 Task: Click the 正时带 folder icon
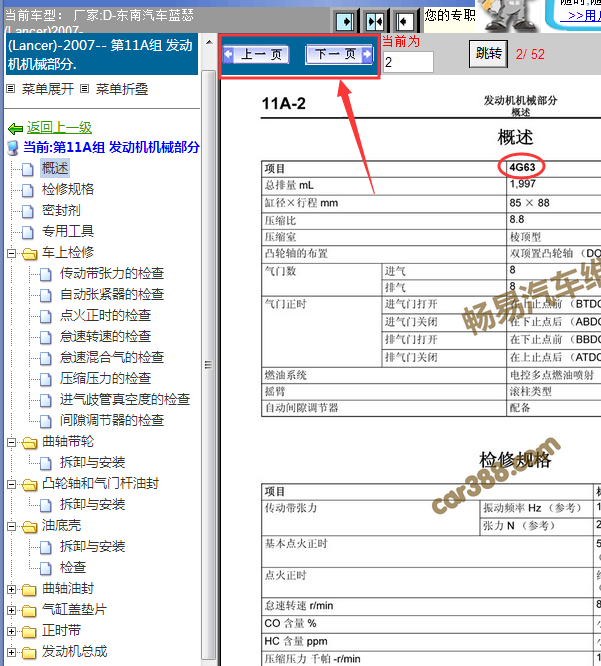tap(29, 632)
